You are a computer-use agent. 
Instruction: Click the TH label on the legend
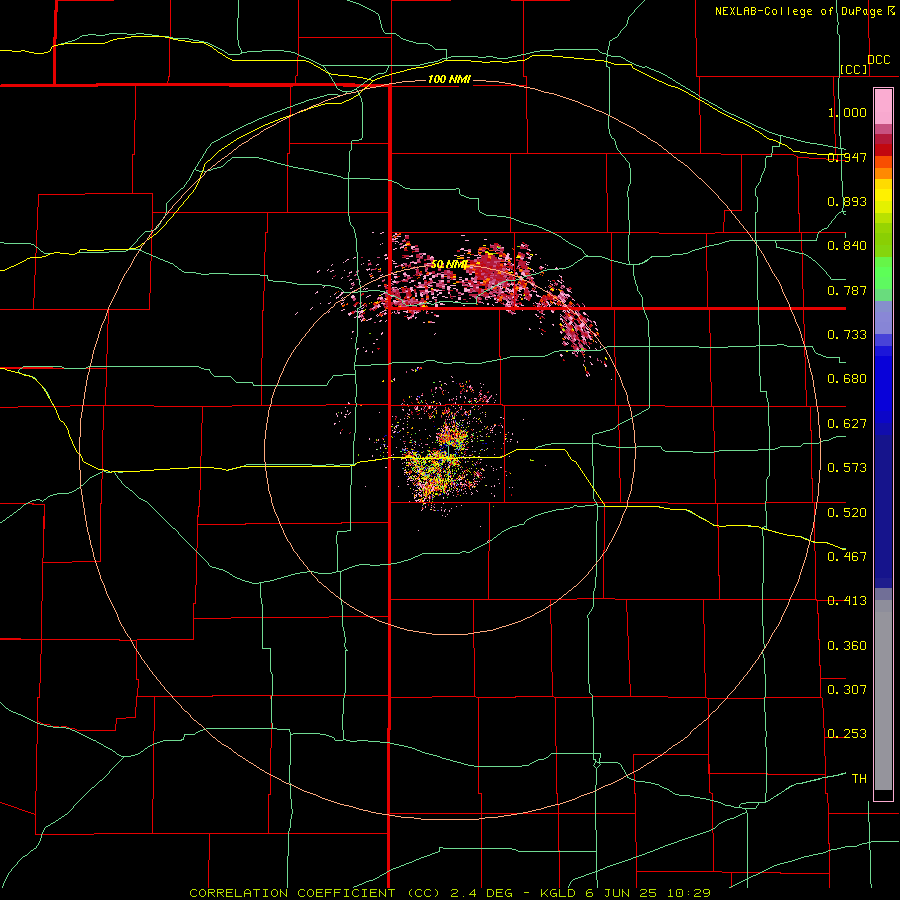point(859,778)
